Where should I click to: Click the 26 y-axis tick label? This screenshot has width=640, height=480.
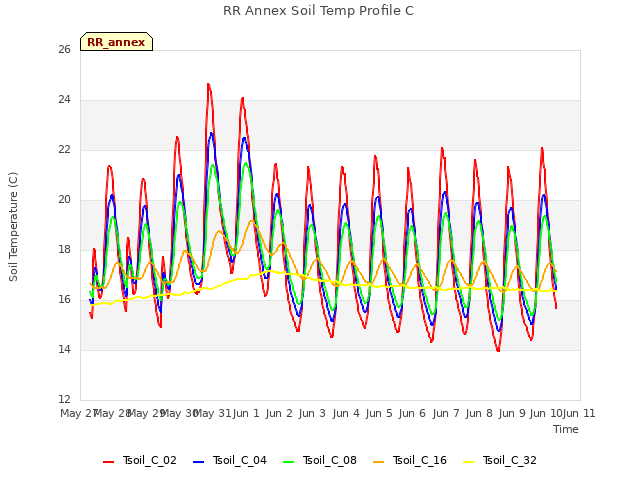pos(64,50)
